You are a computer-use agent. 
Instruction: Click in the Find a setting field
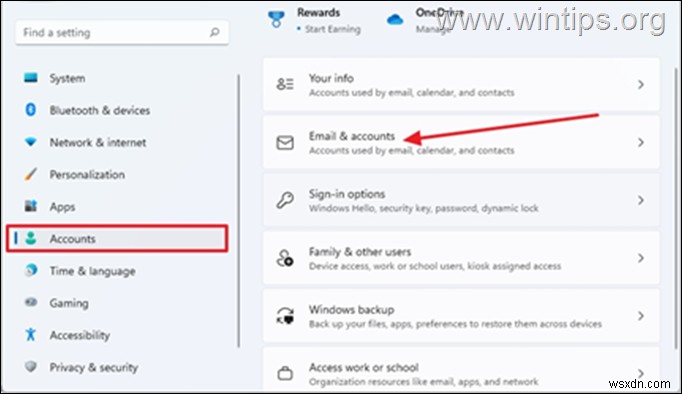122,33
